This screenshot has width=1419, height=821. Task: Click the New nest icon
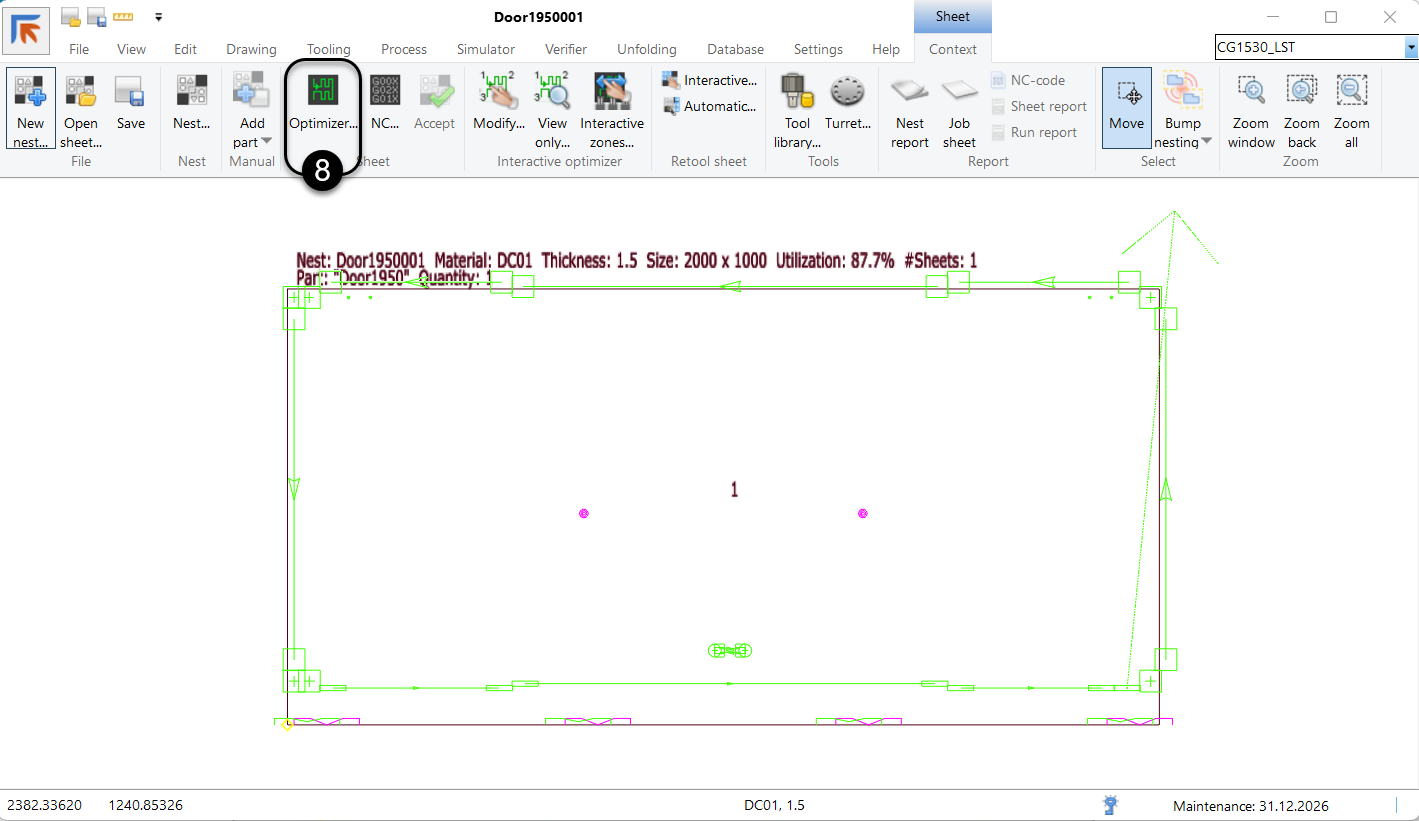[x=30, y=92]
